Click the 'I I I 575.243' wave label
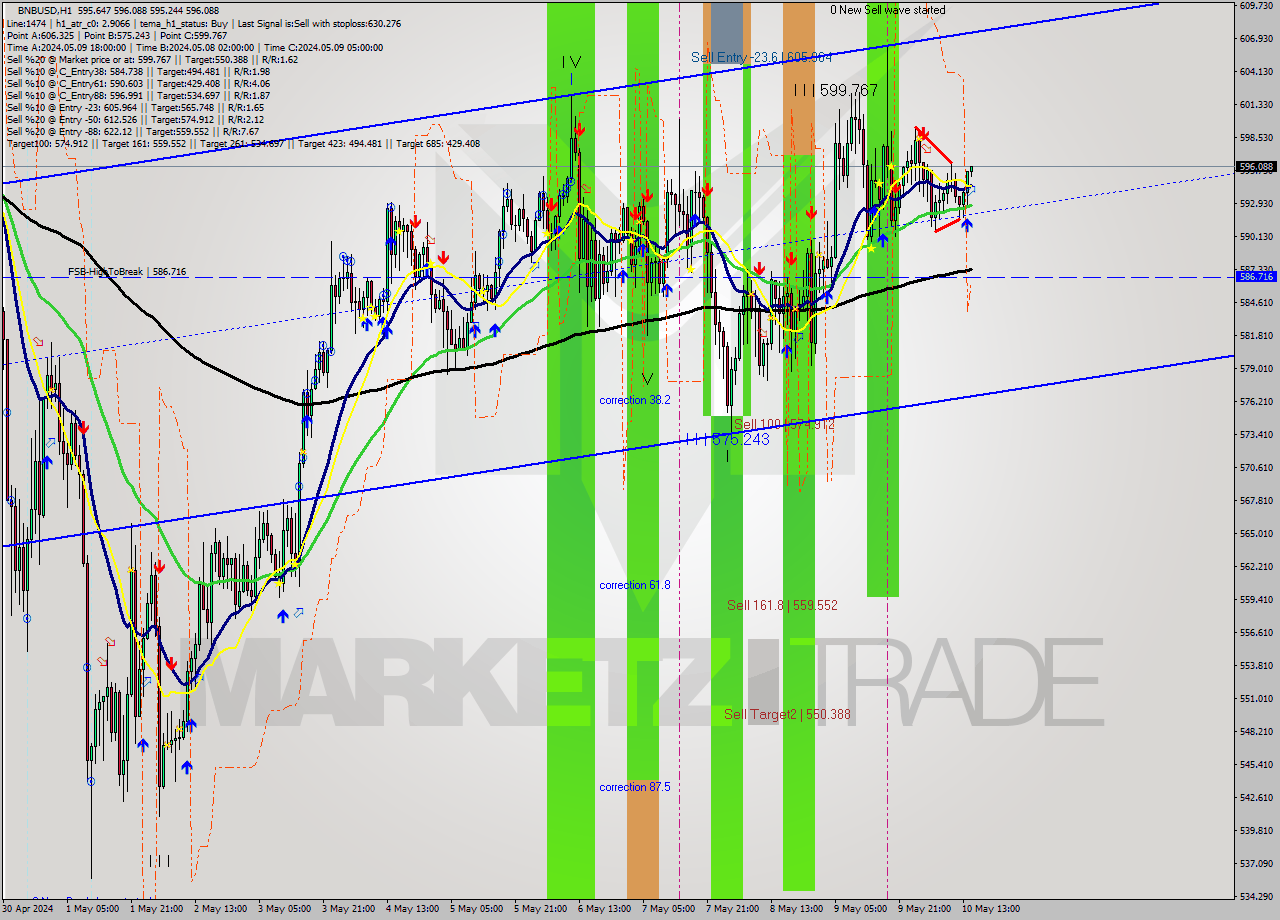This screenshot has width=1280, height=920. click(x=728, y=439)
